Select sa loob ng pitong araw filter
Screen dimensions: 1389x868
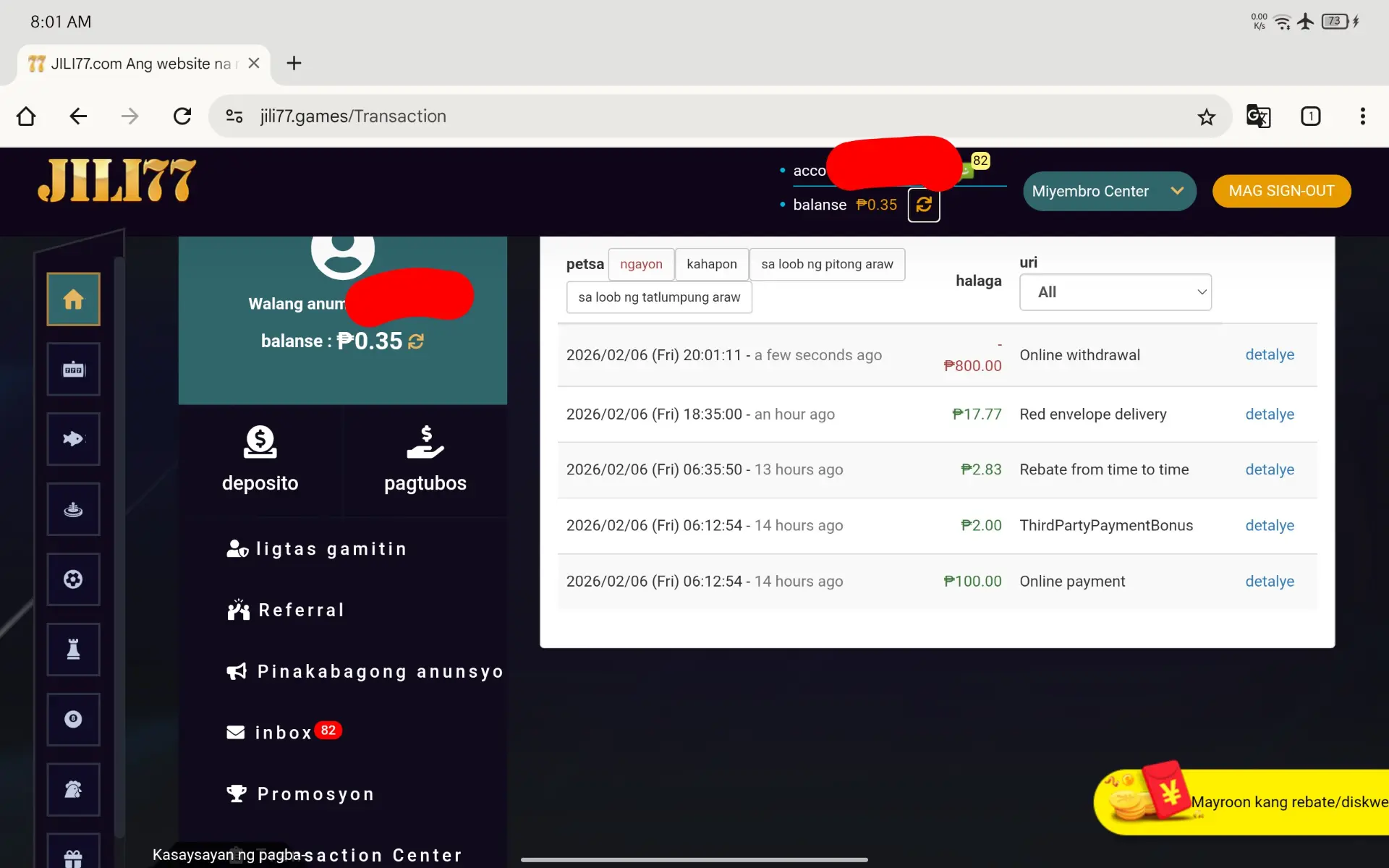coord(827,264)
